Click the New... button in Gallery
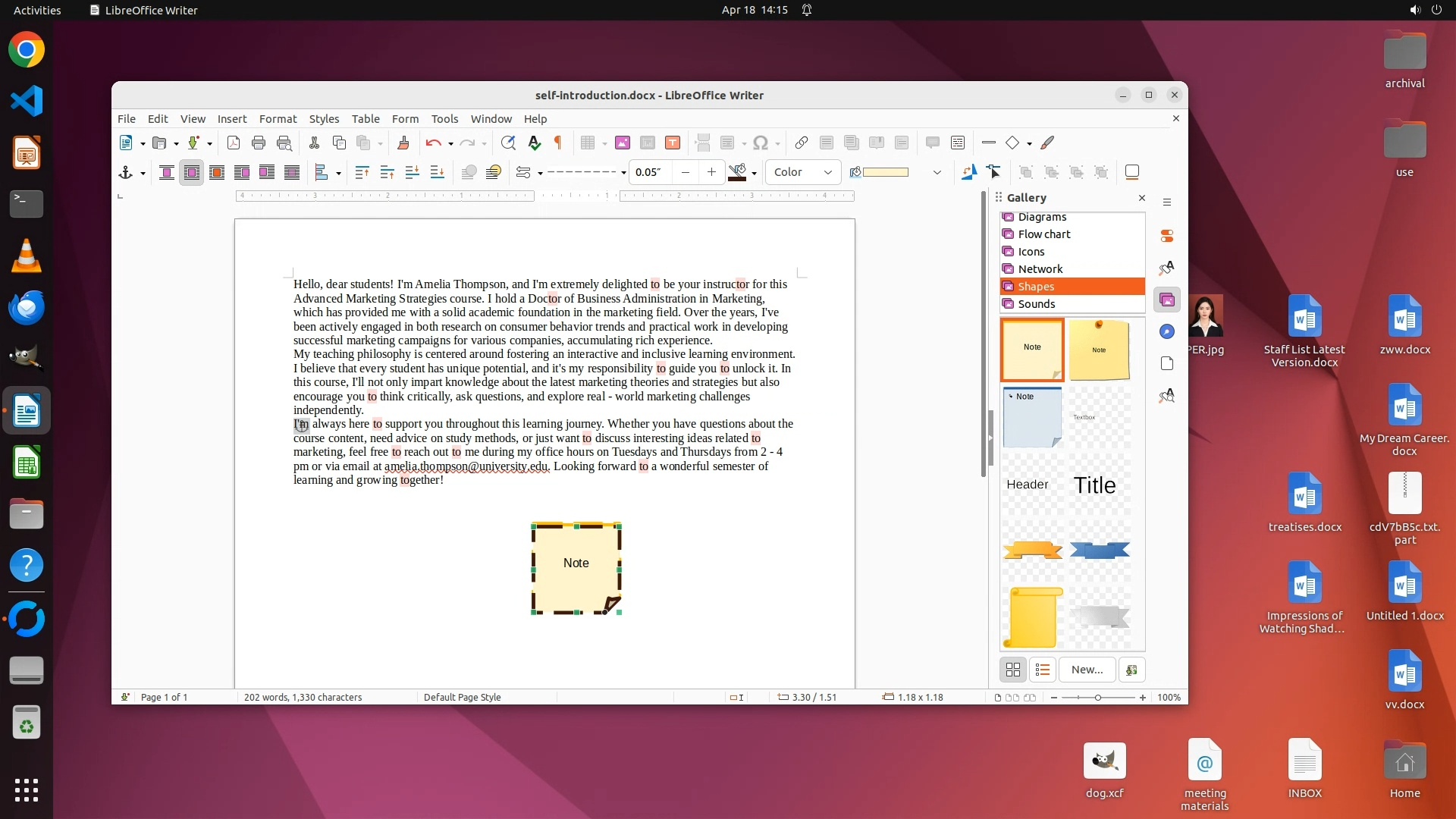This screenshot has height=819, width=1456. (x=1087, y=670)
